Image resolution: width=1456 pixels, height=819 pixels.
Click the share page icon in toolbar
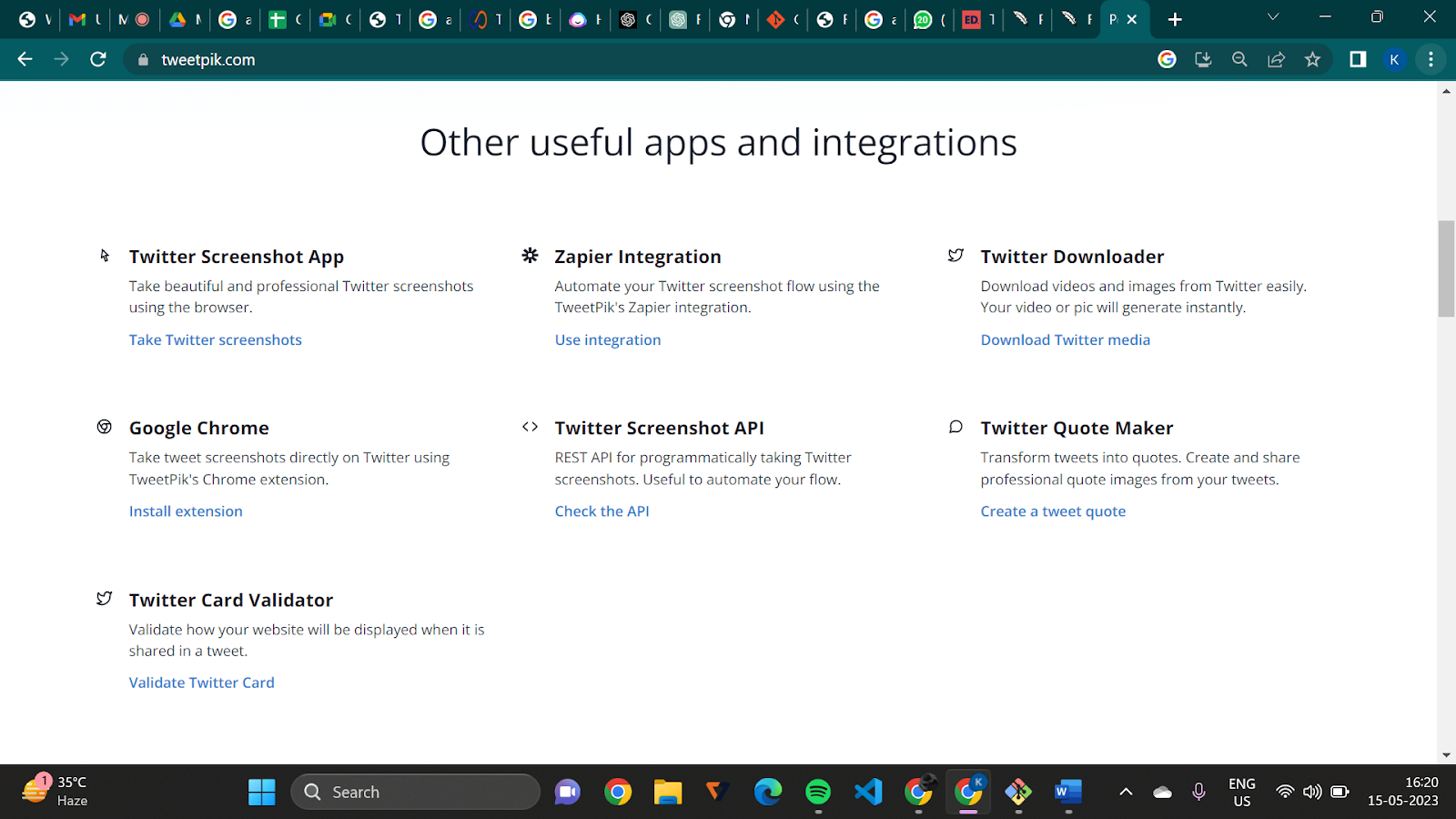(1276, 59)
